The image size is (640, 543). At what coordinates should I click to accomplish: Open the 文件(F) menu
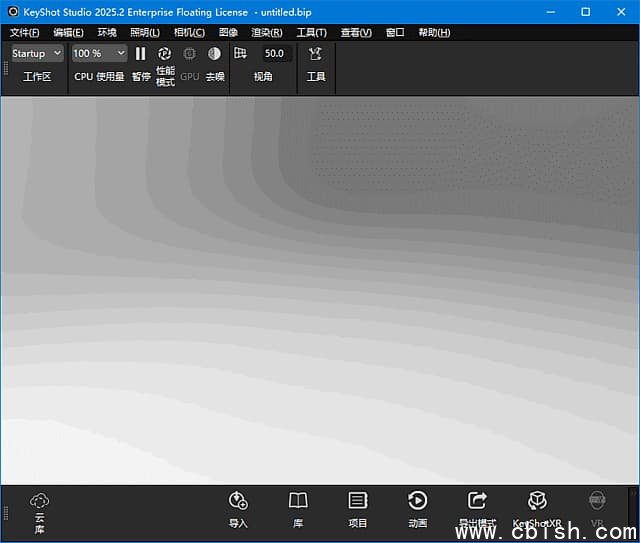tap(24, 33)
